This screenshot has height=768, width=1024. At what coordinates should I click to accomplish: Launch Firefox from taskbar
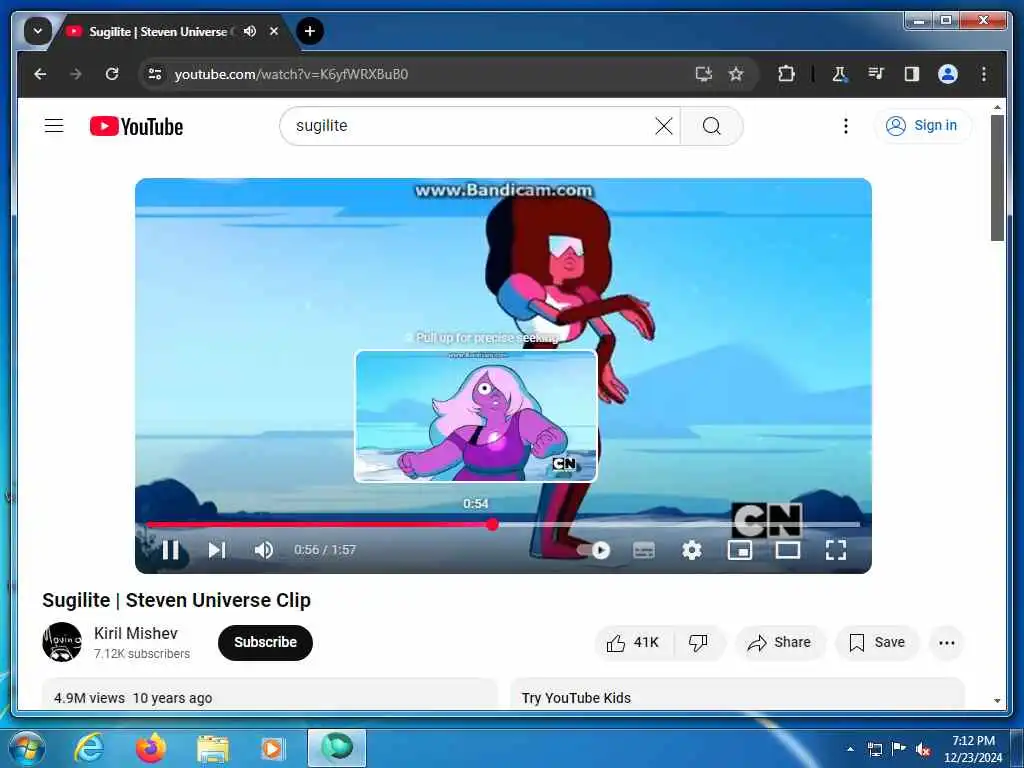[x=151, y=748]
